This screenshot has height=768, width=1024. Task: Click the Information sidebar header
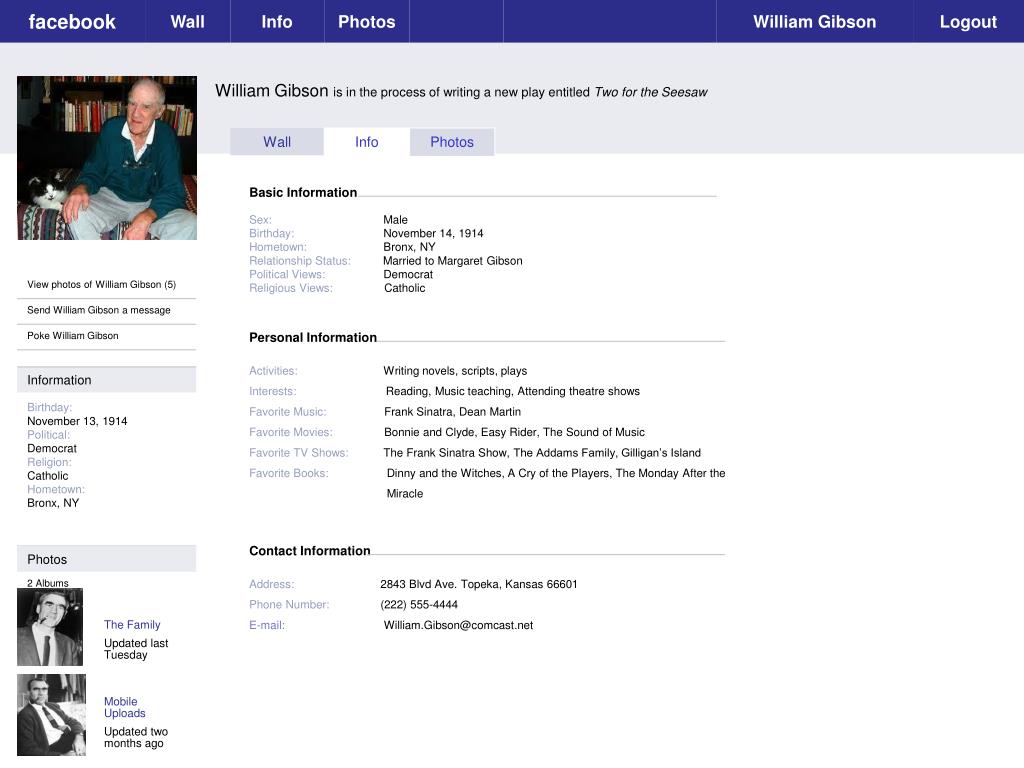(106, 380)
